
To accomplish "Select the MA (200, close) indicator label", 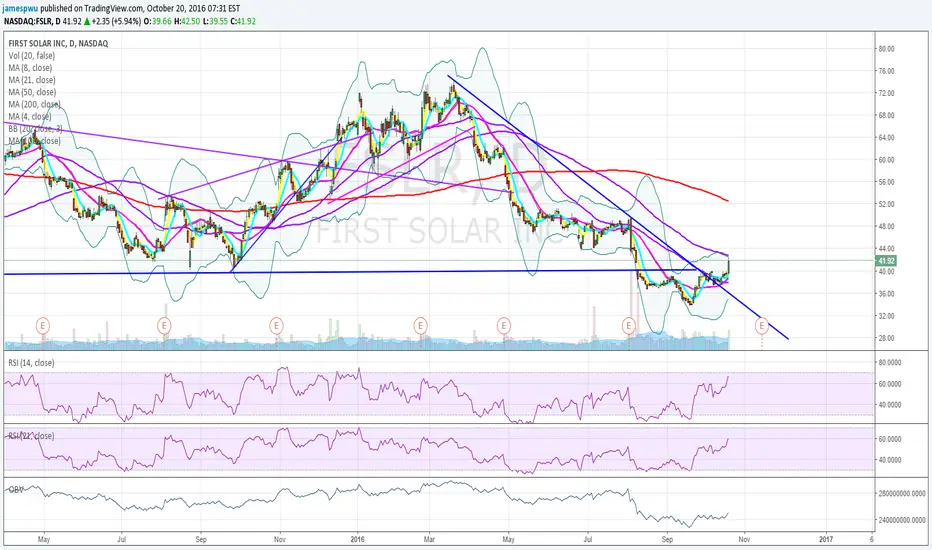I will click(34, 105).
